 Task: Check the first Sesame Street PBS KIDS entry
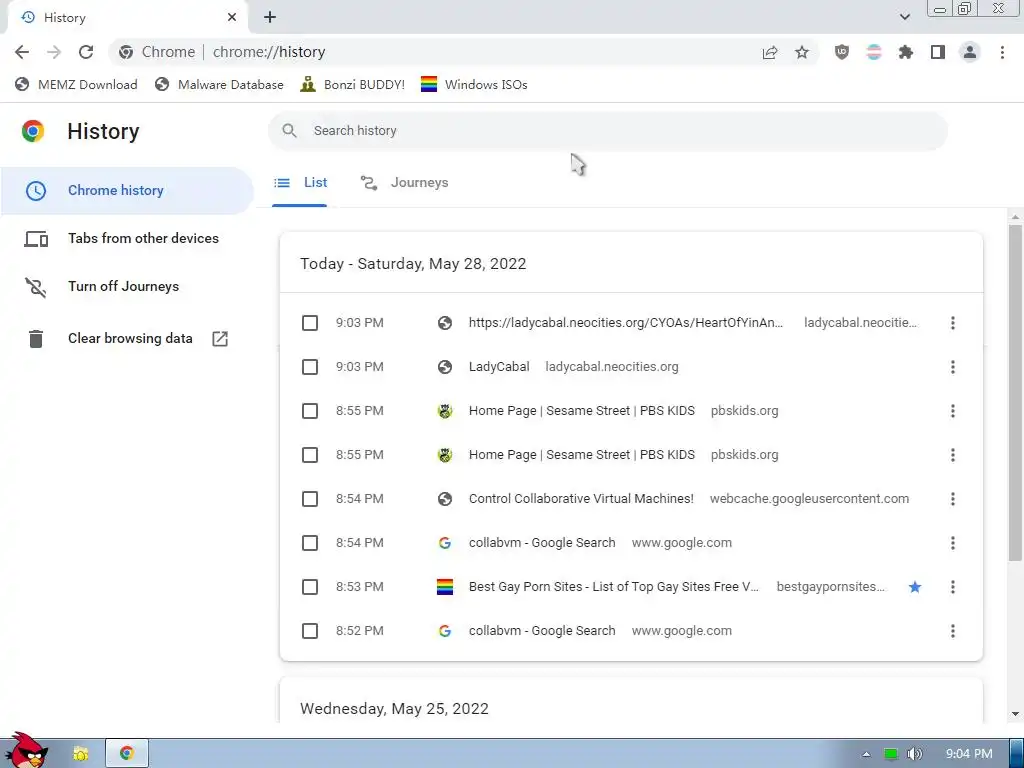pyautogui.click(x=310, y=411)
